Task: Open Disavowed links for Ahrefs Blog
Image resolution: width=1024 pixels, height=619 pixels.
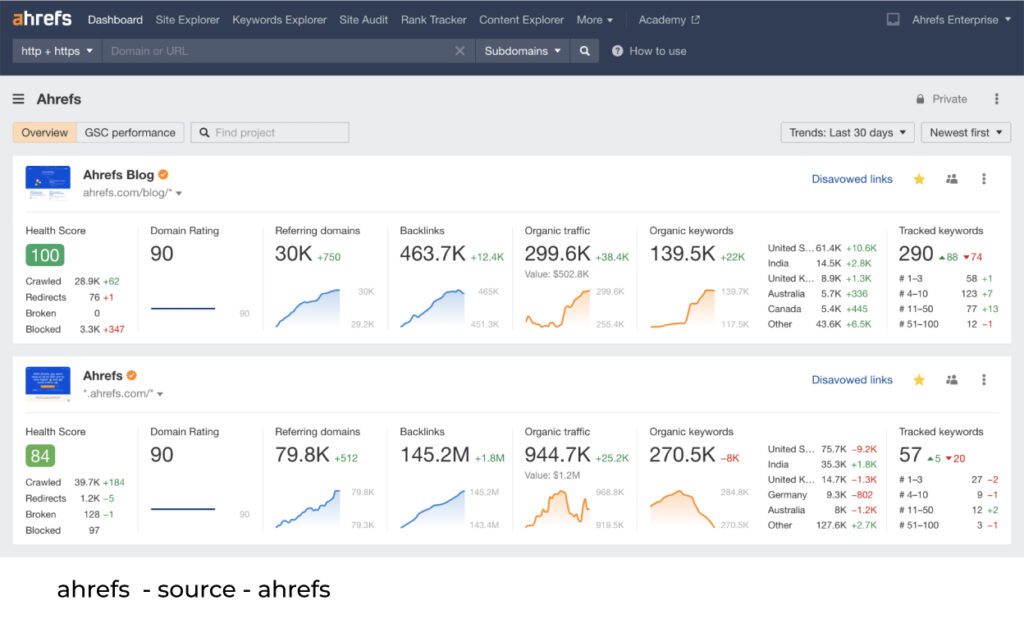Action: (852, 179)
